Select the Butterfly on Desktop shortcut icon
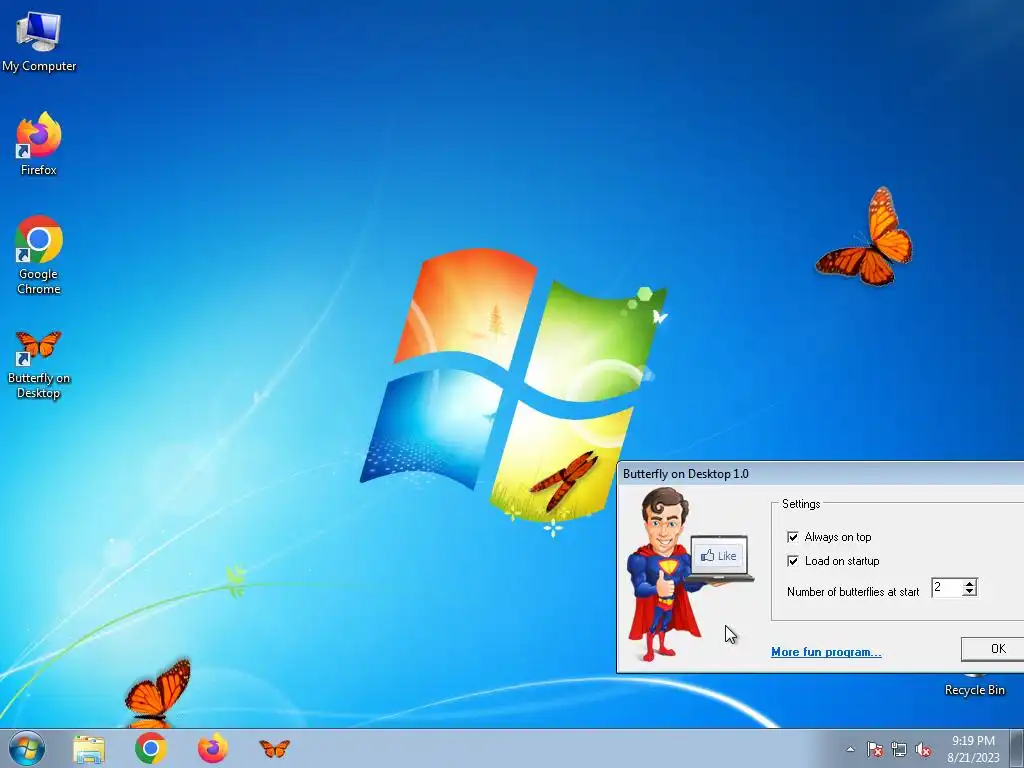The image size is (1024, 768). 39,364
